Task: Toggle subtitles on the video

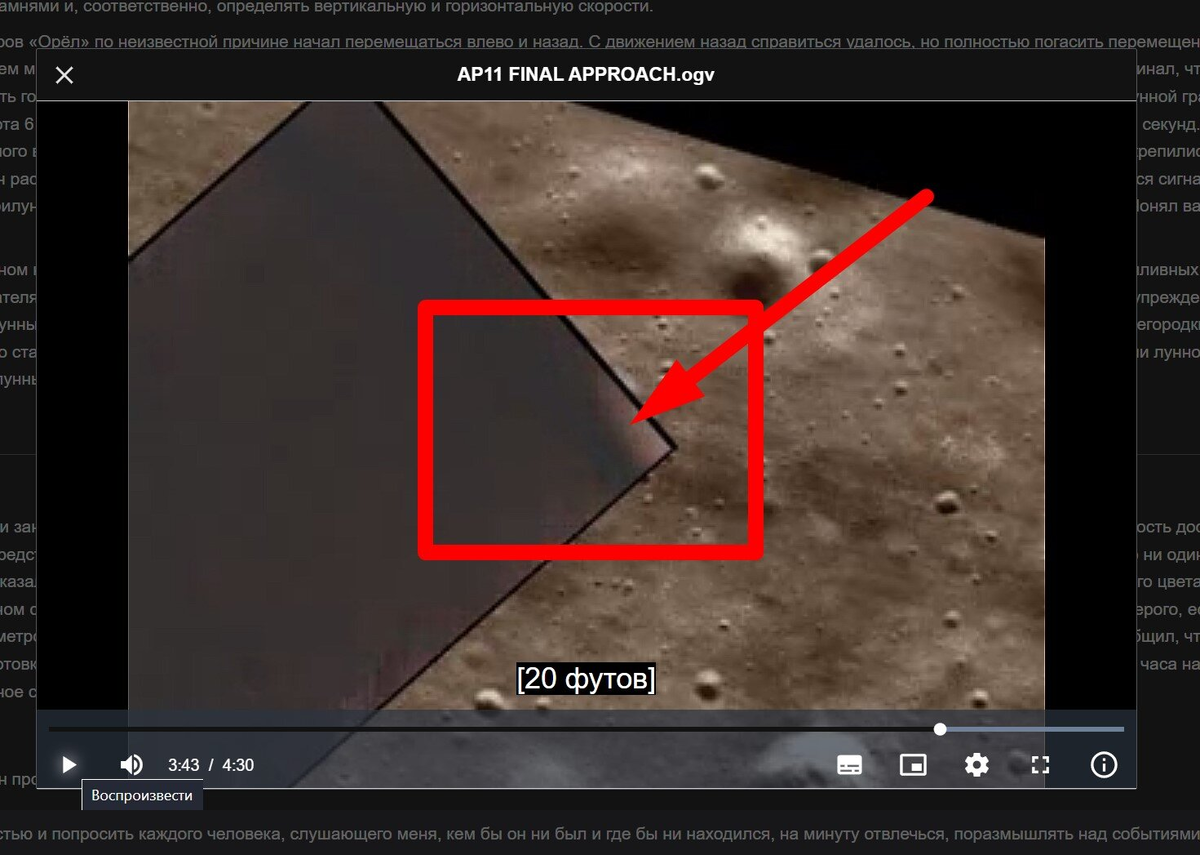Action: click(849, 765)
